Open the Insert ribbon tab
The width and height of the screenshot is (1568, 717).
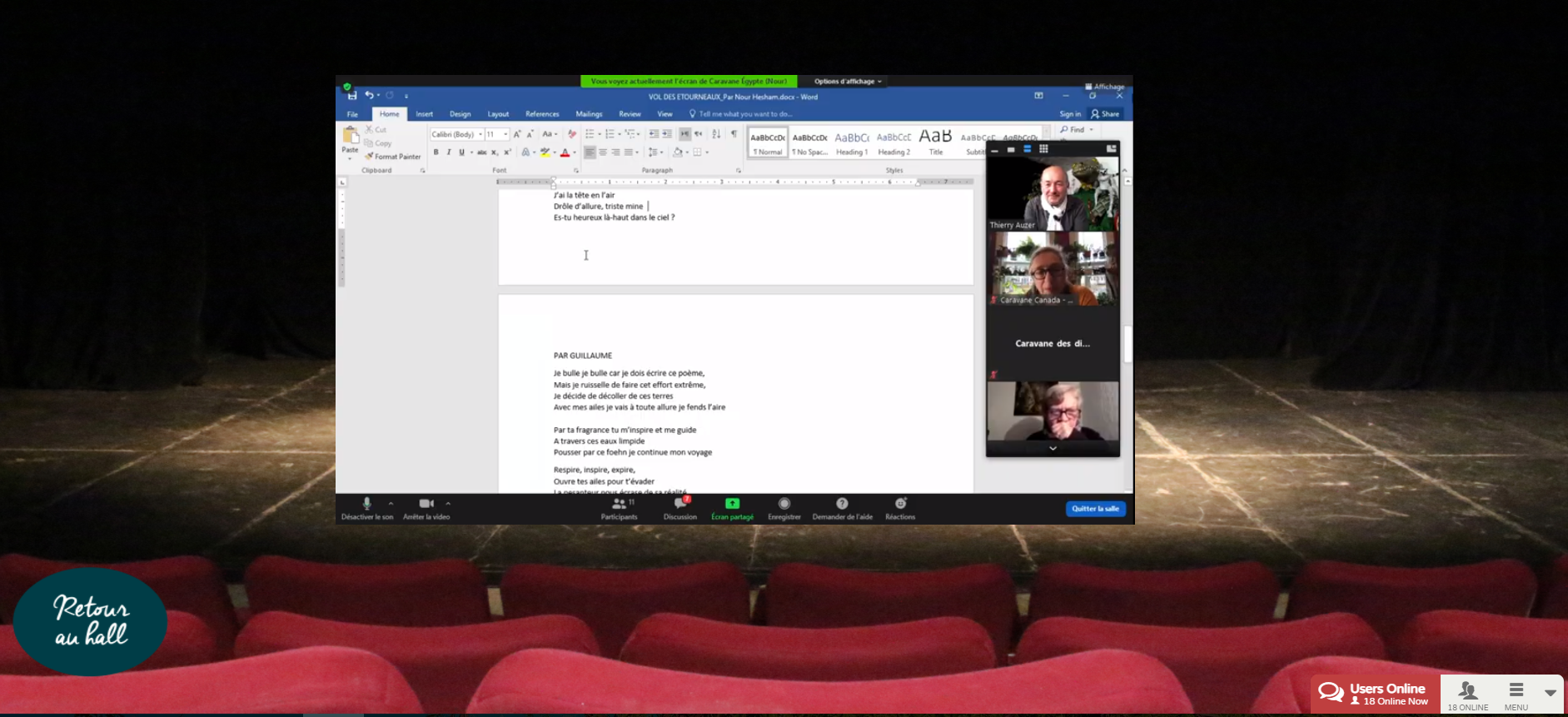pyautogui.click(x=424, y=114)
